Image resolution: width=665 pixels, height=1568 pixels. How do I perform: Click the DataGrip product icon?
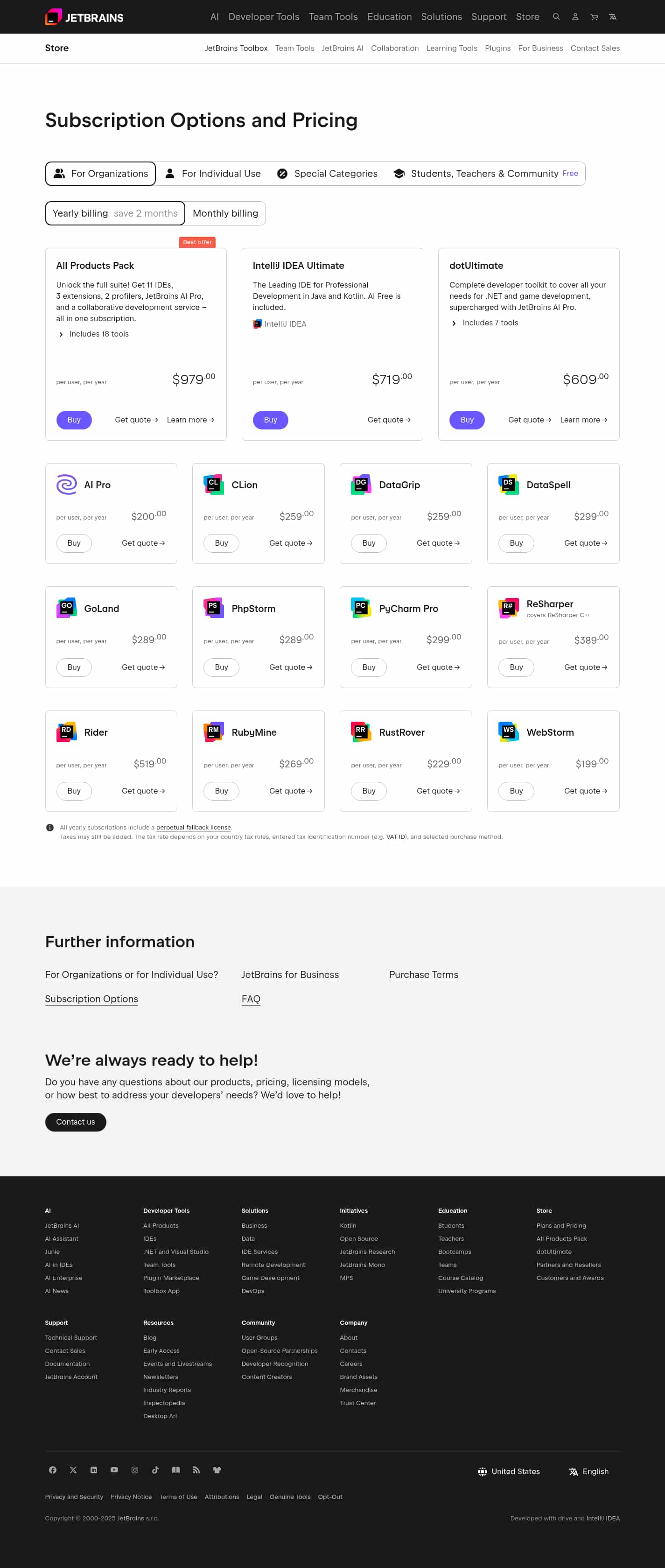click(361, 485)
